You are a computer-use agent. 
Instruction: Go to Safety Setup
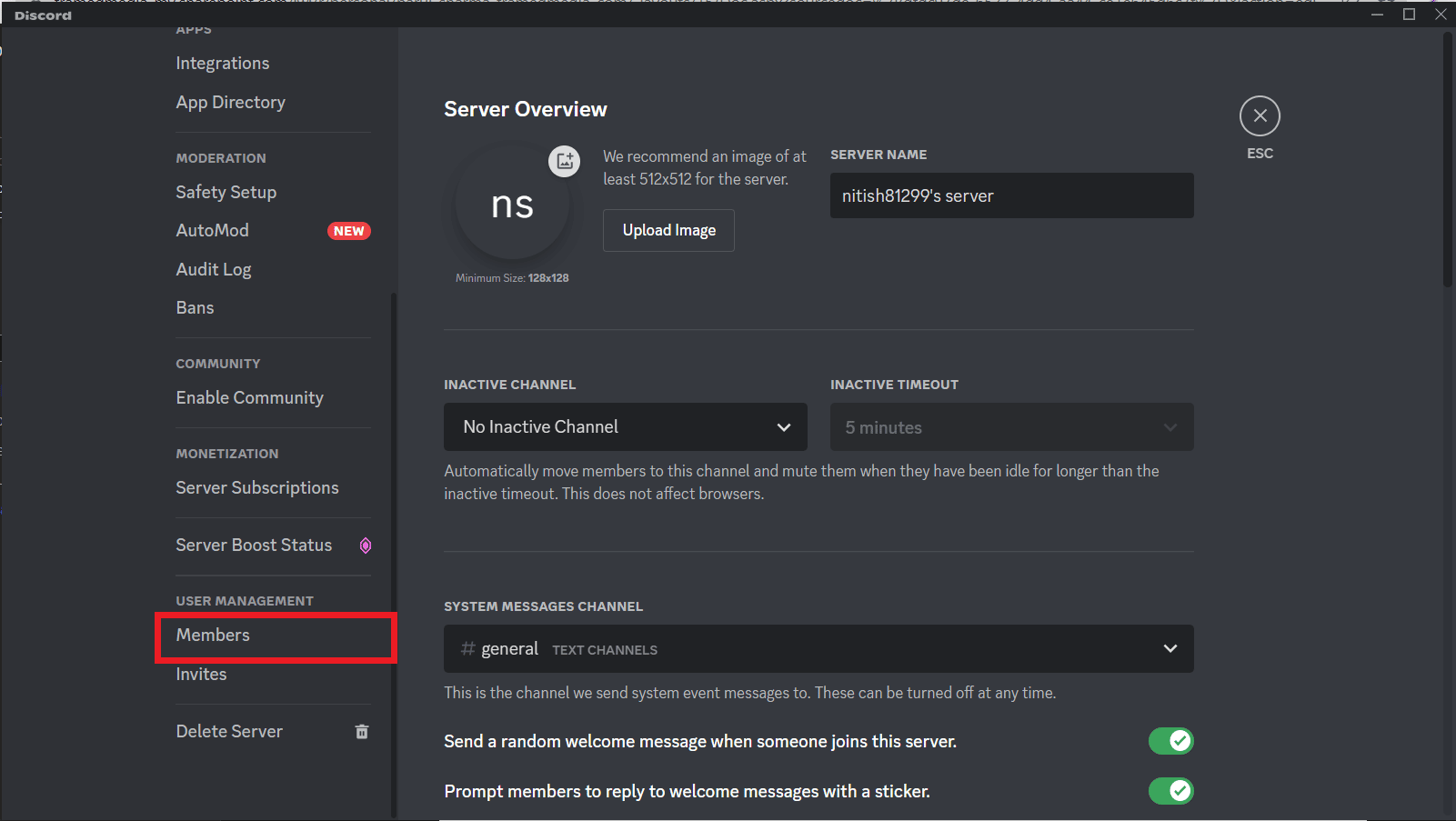pos(226,192)
